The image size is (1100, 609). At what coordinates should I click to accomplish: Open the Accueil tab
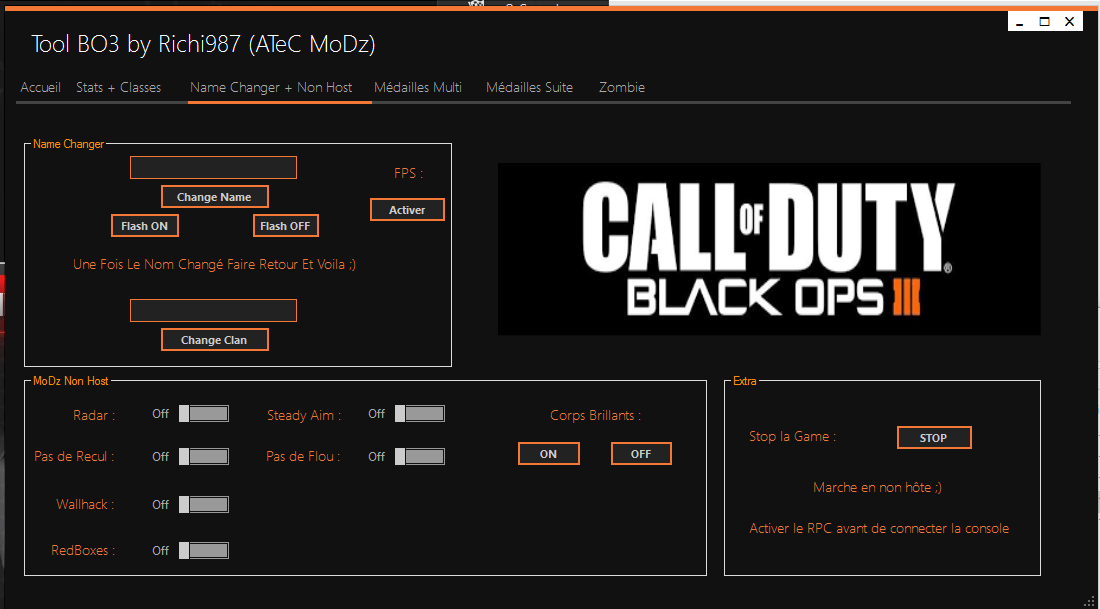[x=41, y=88]
